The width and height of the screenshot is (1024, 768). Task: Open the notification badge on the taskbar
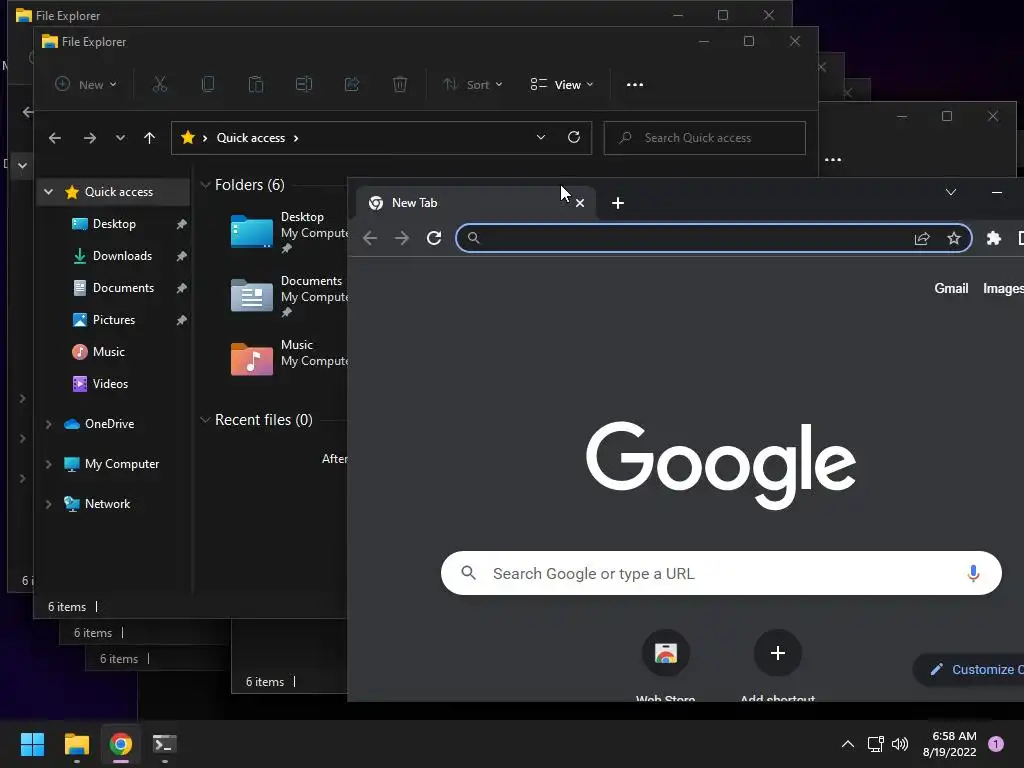tap(996, 744)
